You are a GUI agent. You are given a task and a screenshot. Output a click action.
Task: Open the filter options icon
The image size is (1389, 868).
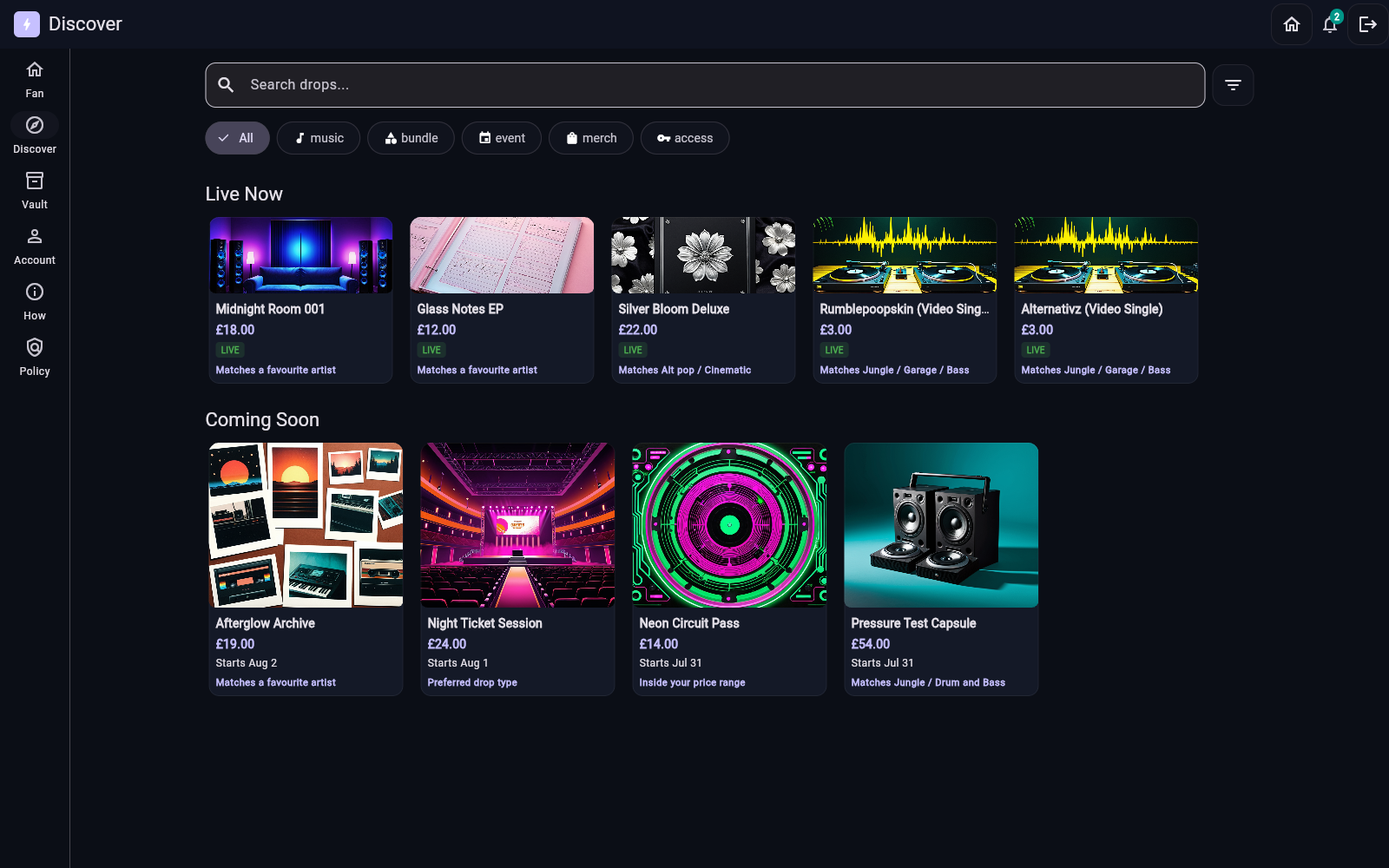(1233, 85)
